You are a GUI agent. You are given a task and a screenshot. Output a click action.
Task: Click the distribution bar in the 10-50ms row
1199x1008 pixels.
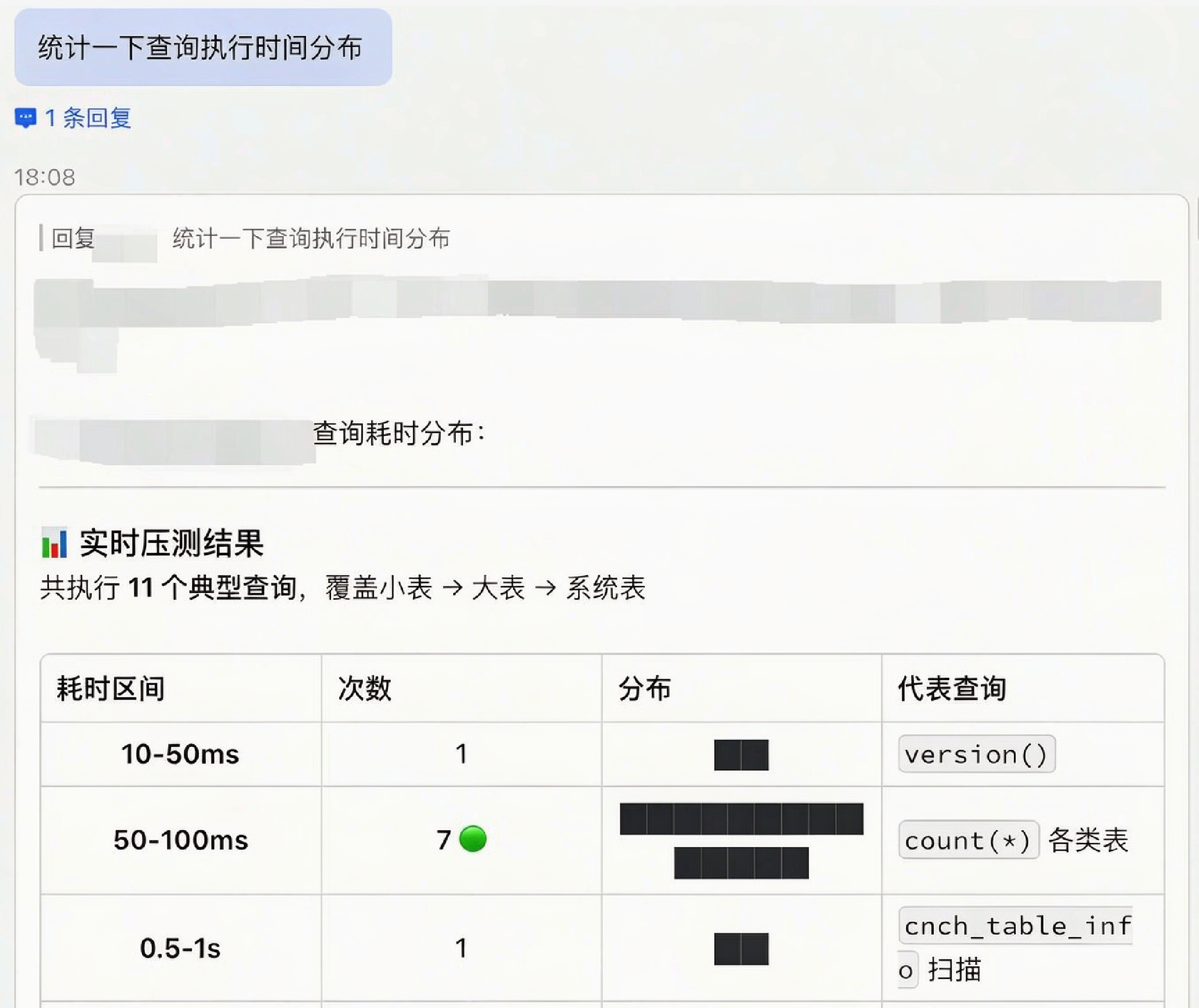click(741, 755)
